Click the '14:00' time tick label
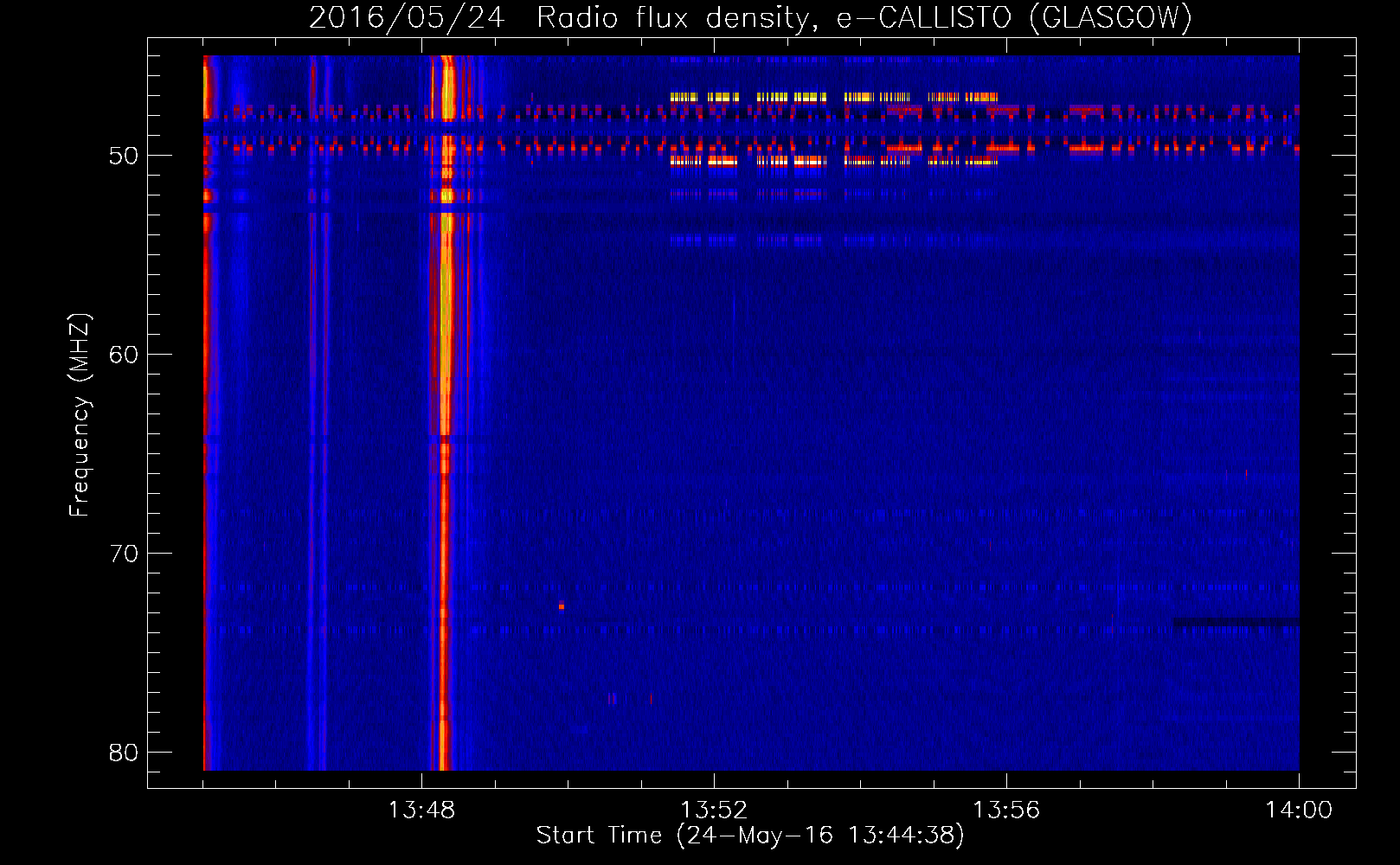 click(x=1299, y=811)
